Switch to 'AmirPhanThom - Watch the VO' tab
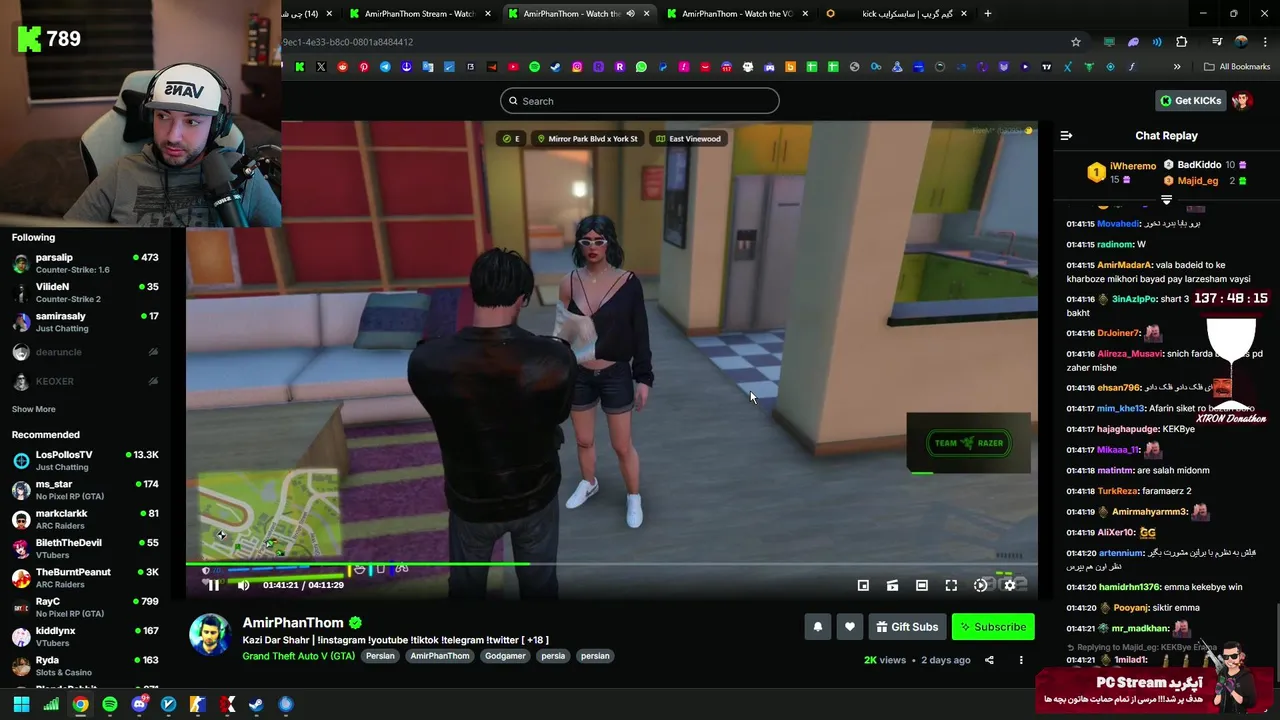Screen dimensions: 1280x720 click(x=736, y=14)
